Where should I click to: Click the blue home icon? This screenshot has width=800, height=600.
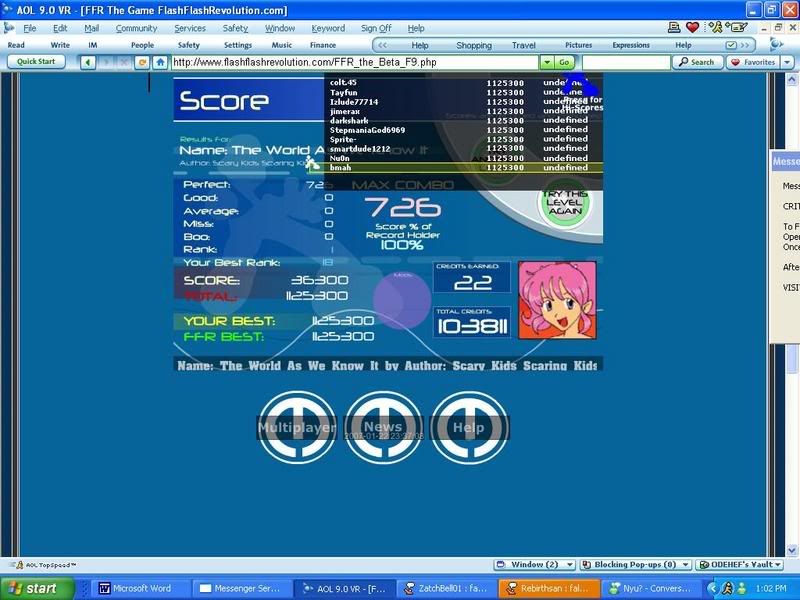coord(160,62)
